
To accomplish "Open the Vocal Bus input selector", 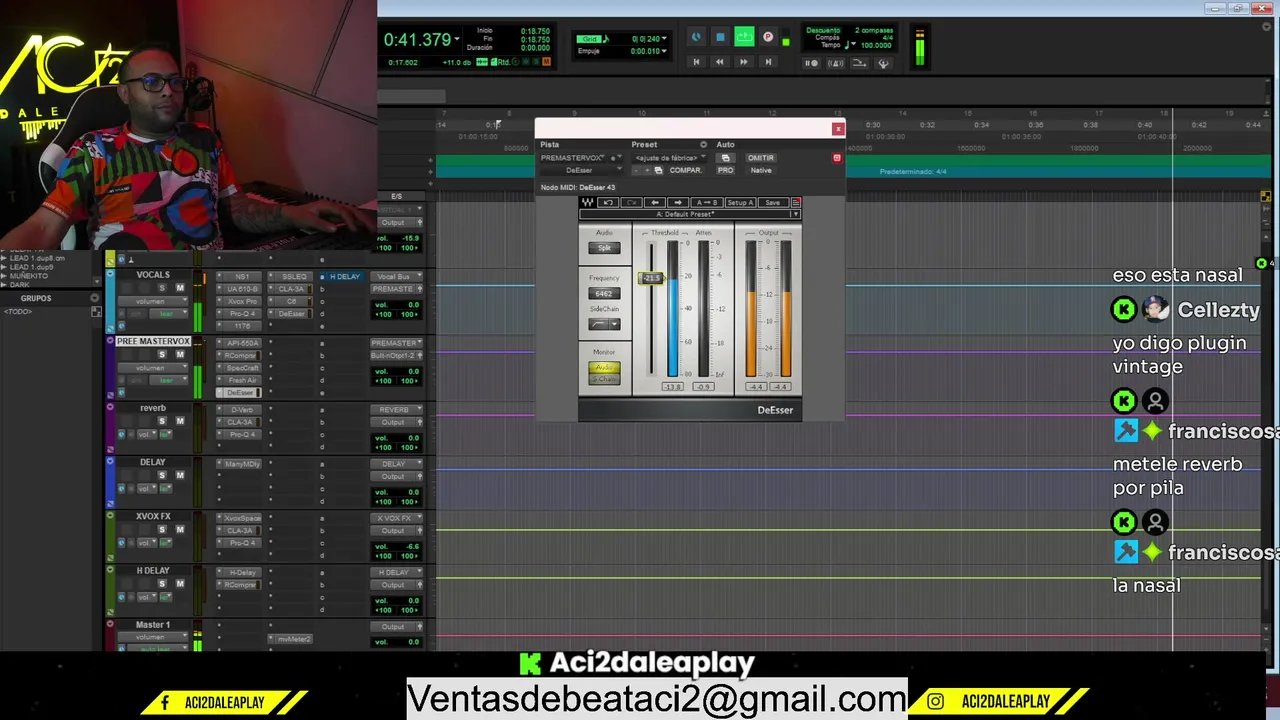I will pyautogui.click(x=394, y=276).
